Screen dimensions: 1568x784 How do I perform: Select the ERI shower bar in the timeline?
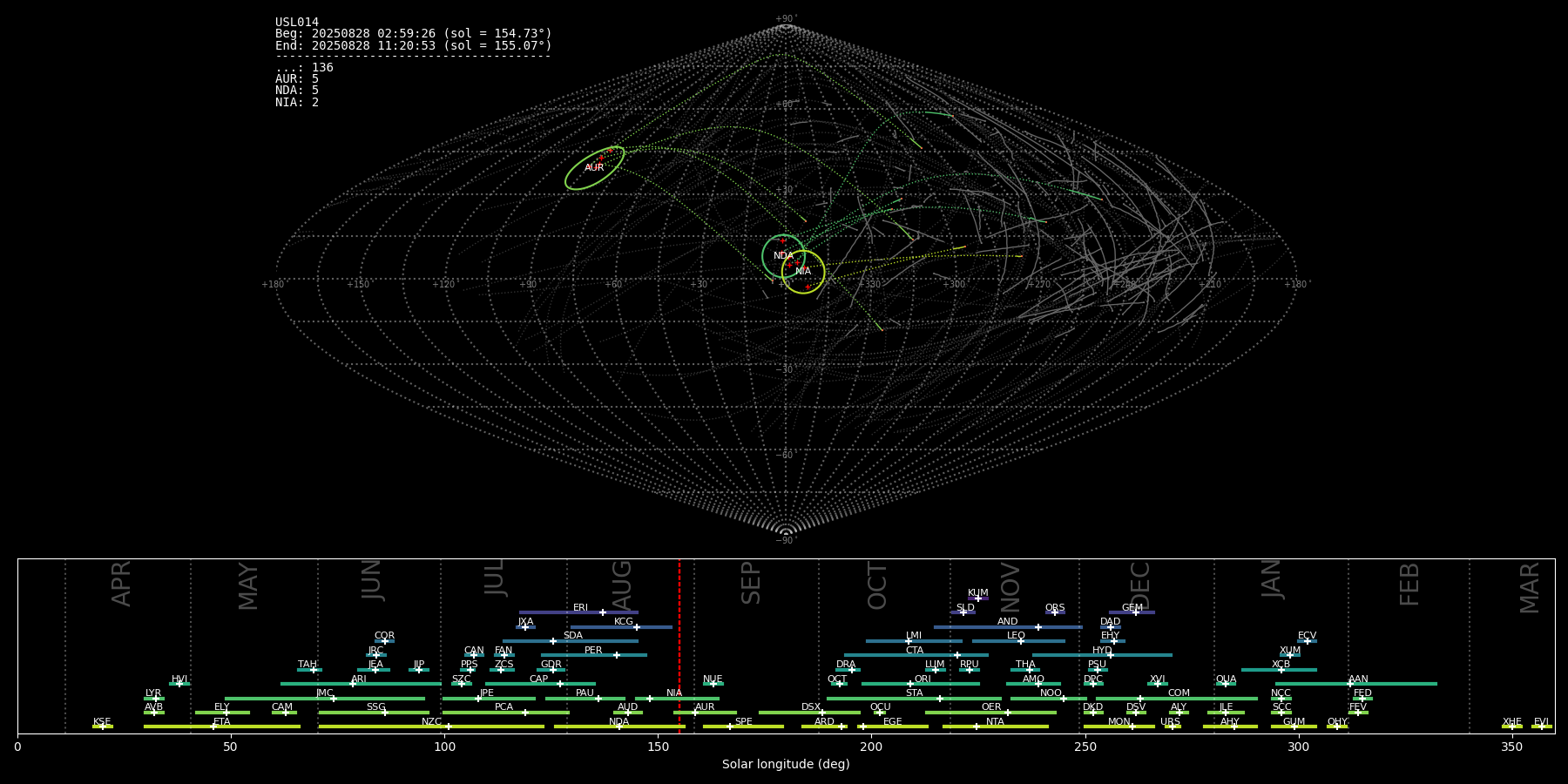578,612
